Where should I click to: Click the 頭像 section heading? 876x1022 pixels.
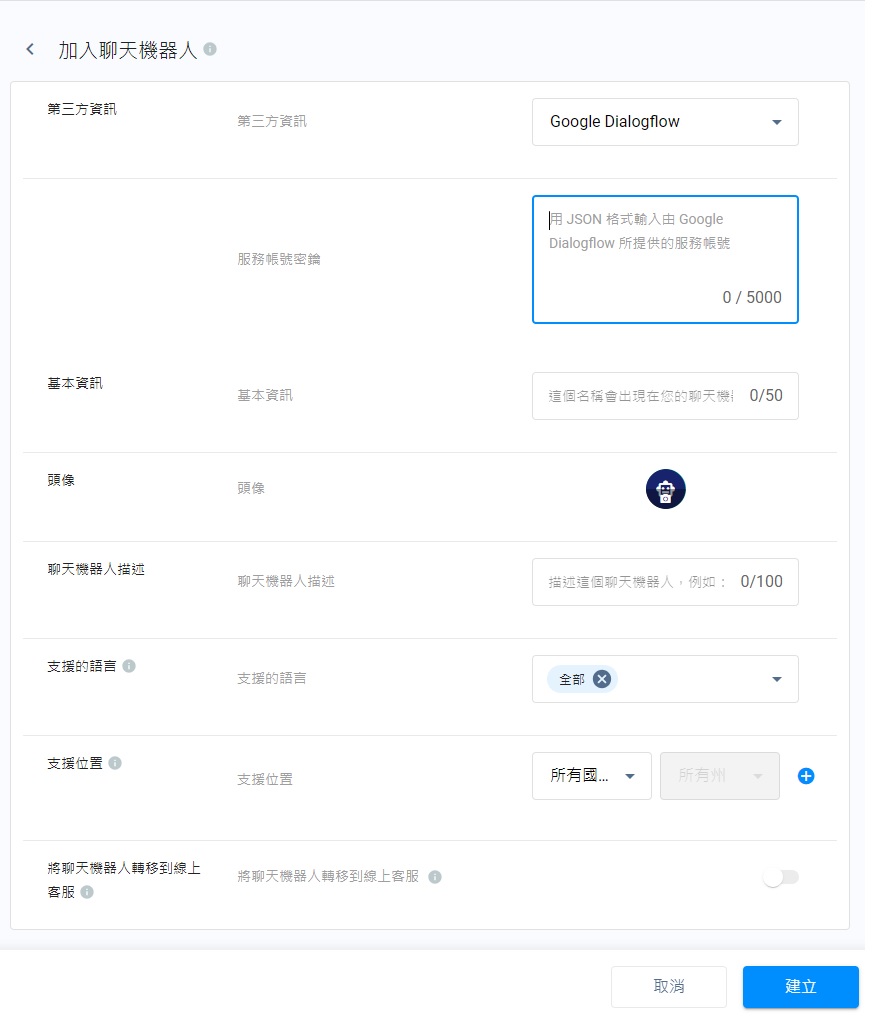(x=61, y=480)
